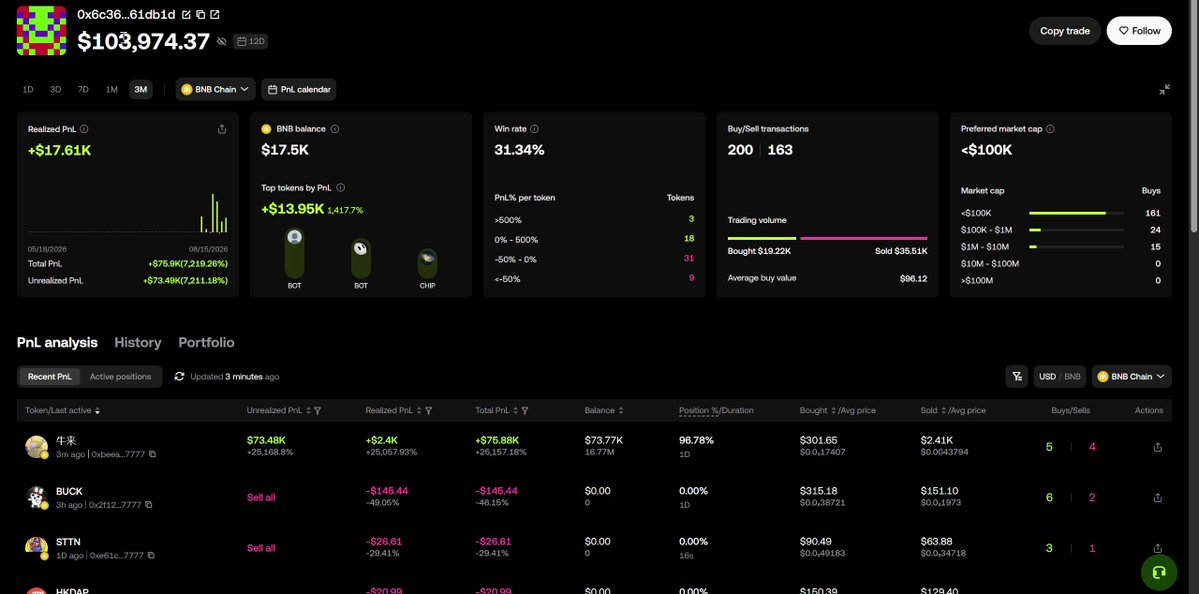Show info for Win rate
Screen dimensions: 1199x594
pyautogui.click(x=535, y=129)
